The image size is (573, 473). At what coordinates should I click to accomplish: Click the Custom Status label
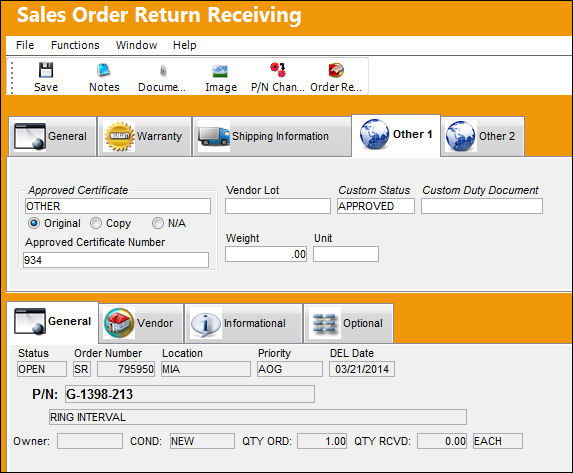tap(374, 190)
